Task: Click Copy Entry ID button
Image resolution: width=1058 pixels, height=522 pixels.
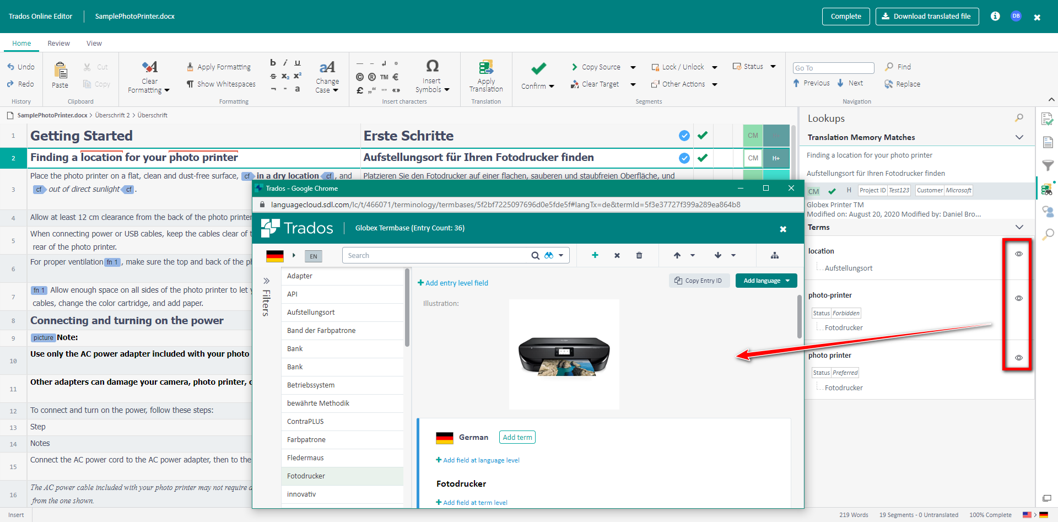Action: (x=700, y=281)
